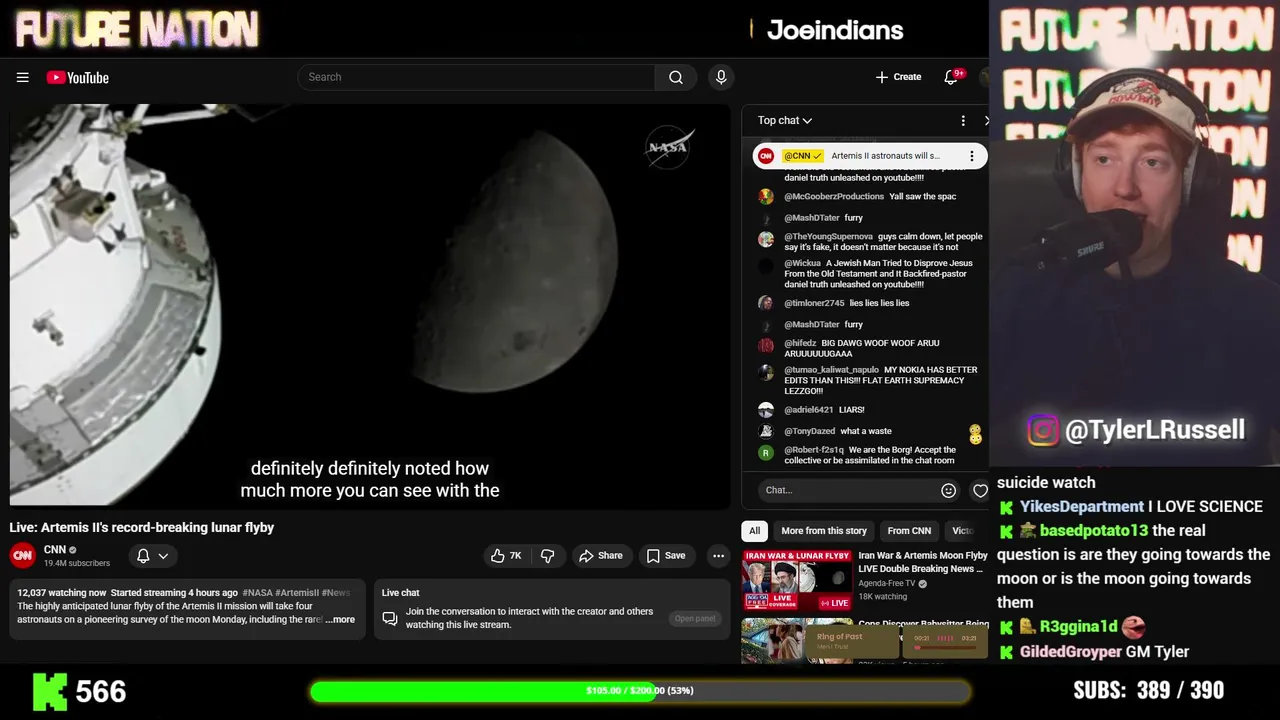This screenshot has height=720, width=1280.
Task: Dislike the video
Action: click(x=548, y=556)
